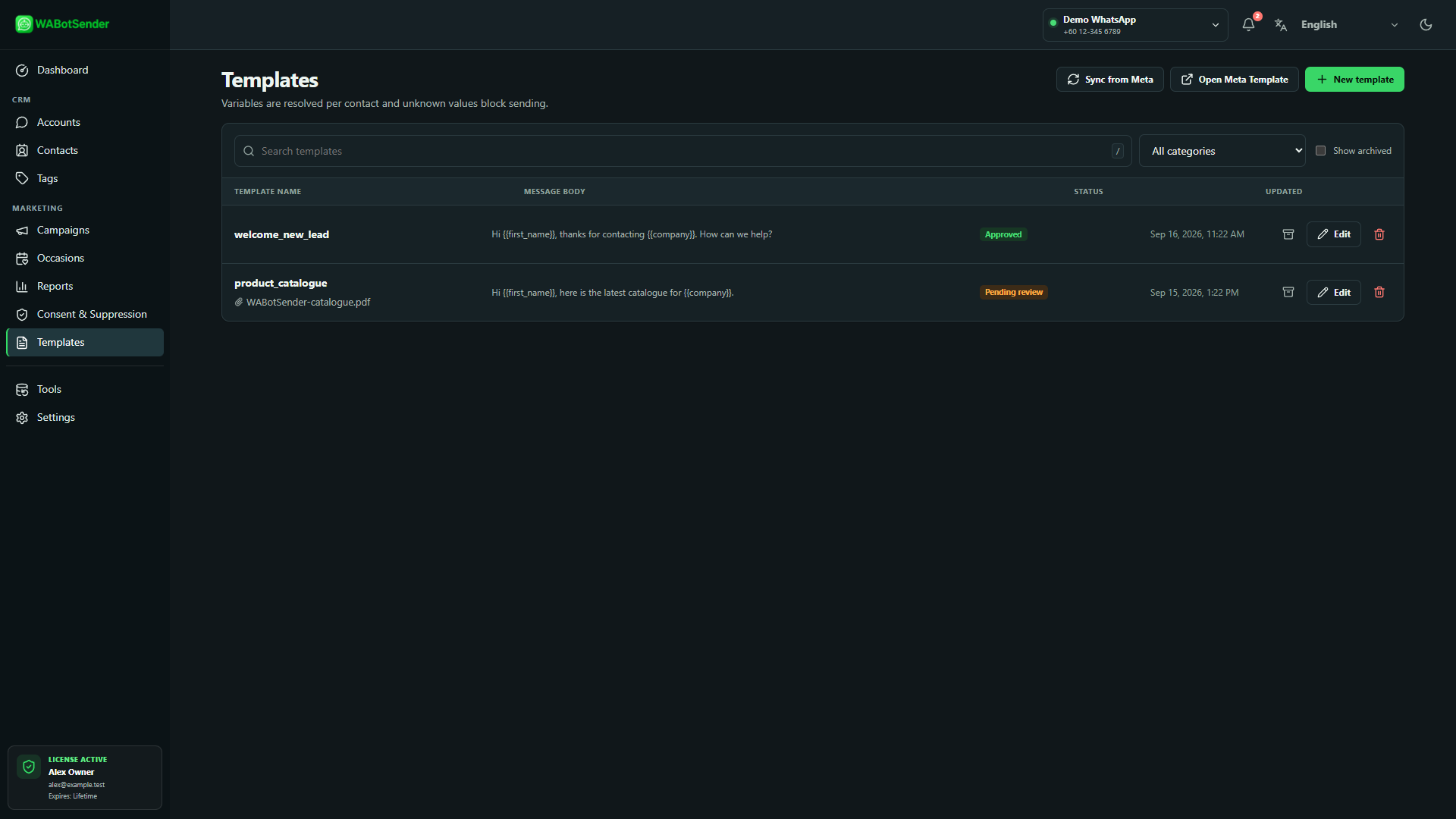Screen dimensions: 1456x819
Task: Edit the welcome_new_lead template
Action: click(x=1333, y=234)
